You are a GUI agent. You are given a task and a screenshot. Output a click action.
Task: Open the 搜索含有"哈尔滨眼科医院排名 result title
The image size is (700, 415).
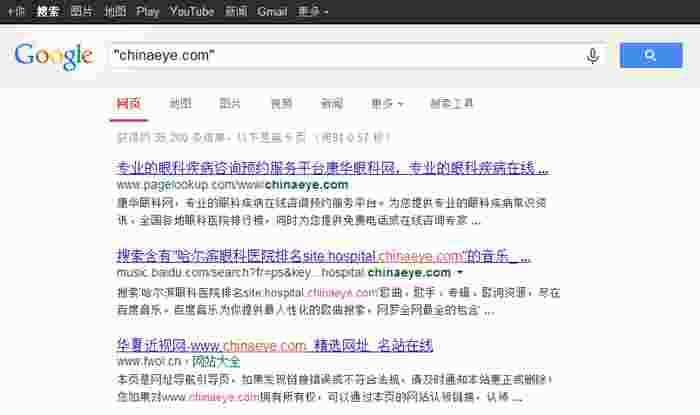(324, 257)
